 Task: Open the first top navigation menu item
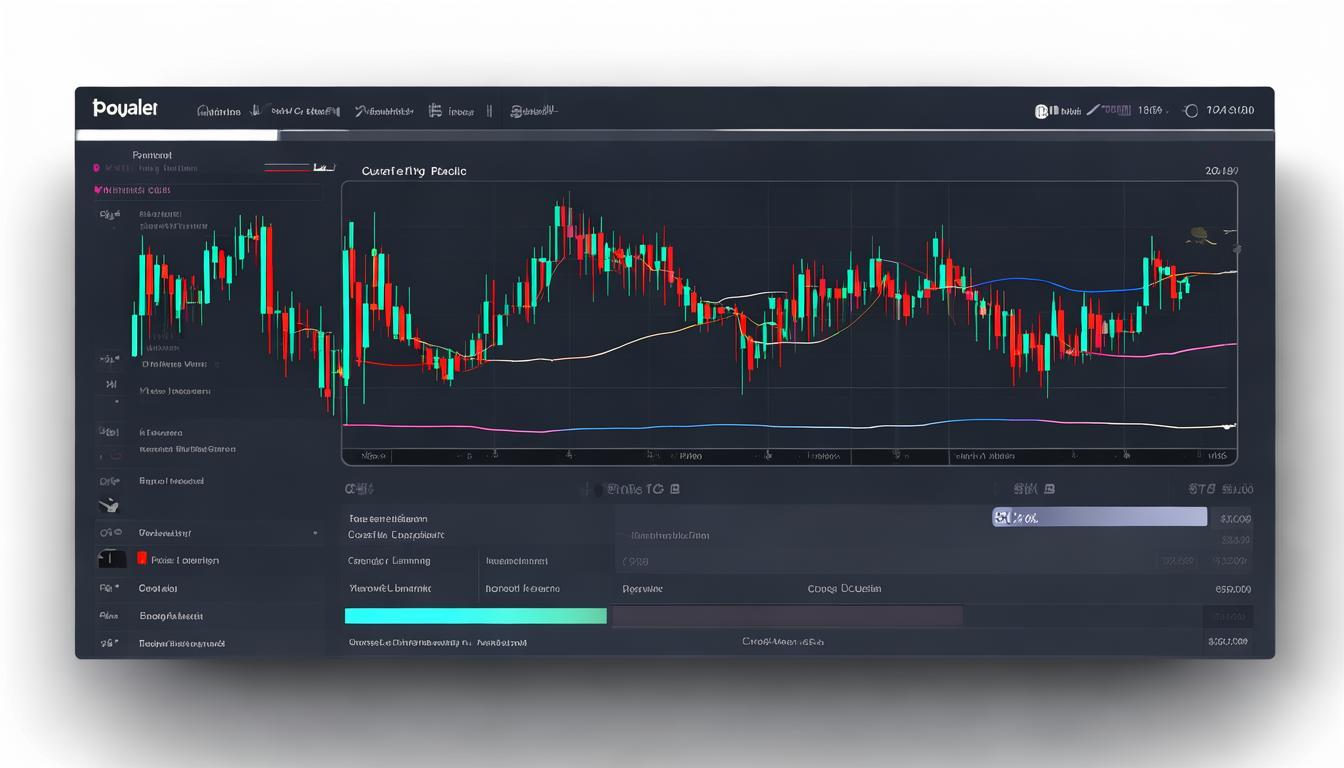219,111
